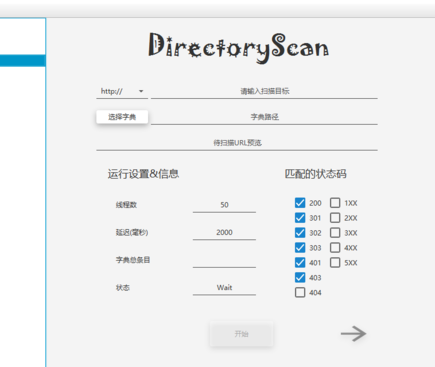Click the 匹配的状态码 heading
Image resolution: width=435 pixels, height=367 pixels.
tap(315, 174)
